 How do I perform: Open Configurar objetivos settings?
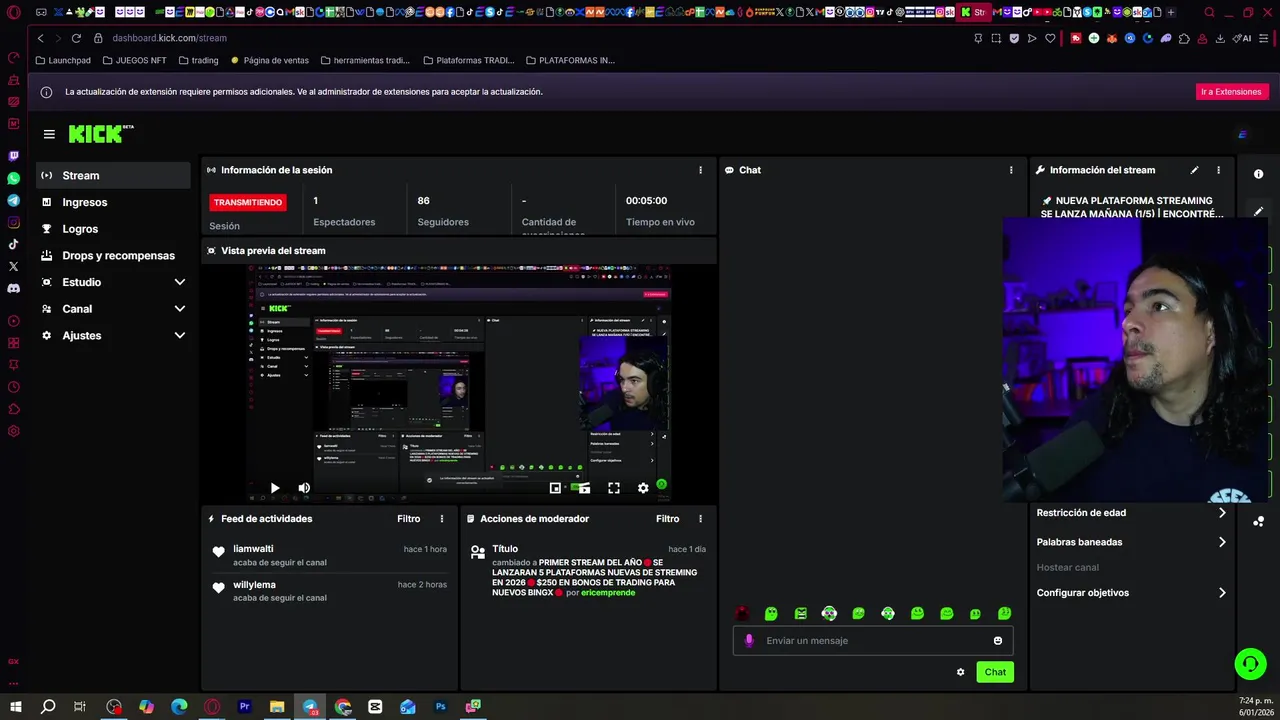coord(1131,593)
